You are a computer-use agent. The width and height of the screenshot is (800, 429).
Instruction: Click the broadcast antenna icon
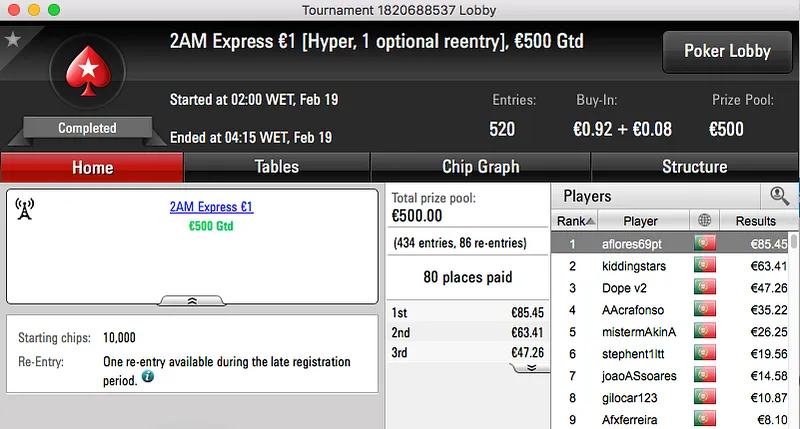25,208
